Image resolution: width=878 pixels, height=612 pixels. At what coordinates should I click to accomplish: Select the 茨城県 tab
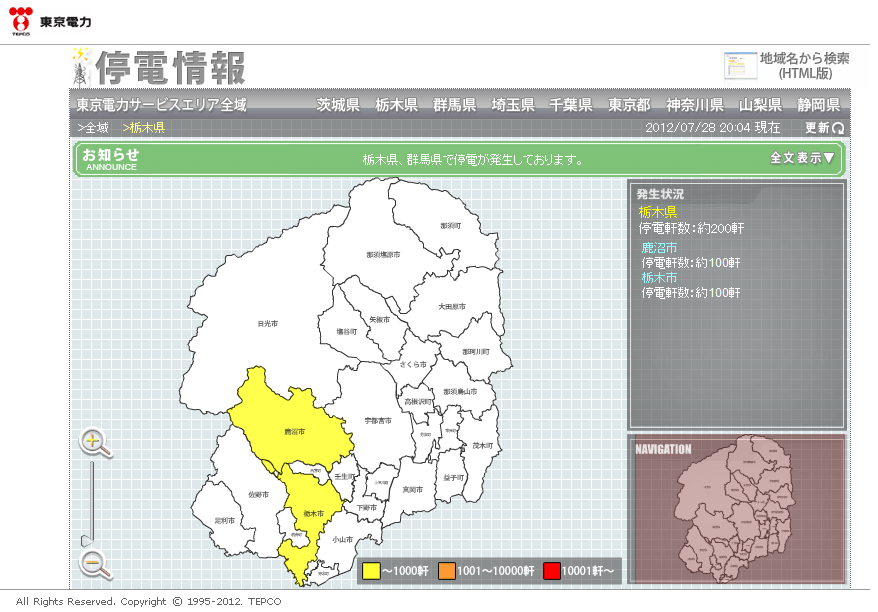coord(338,105)
